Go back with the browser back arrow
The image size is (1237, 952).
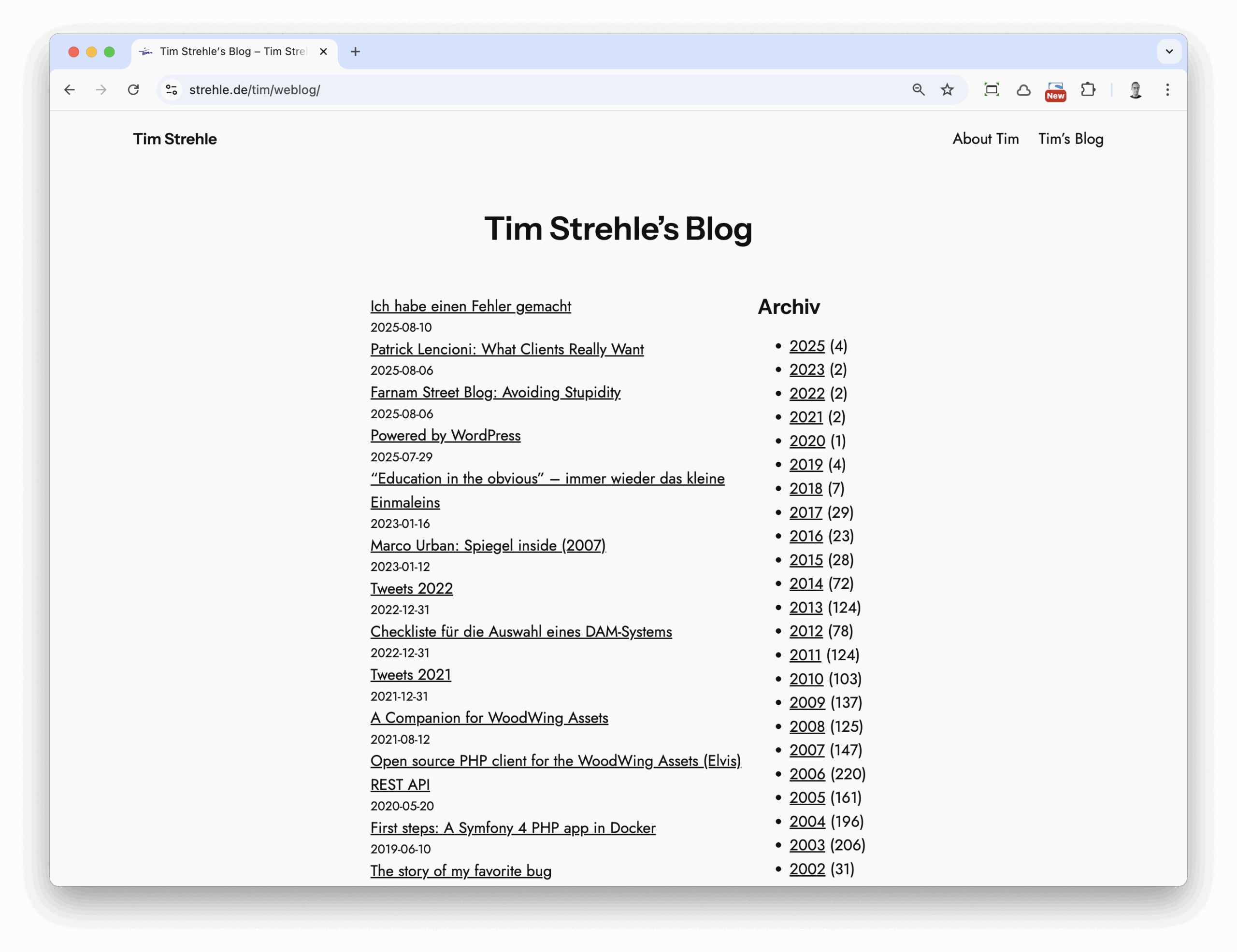(x=70, y=89)
